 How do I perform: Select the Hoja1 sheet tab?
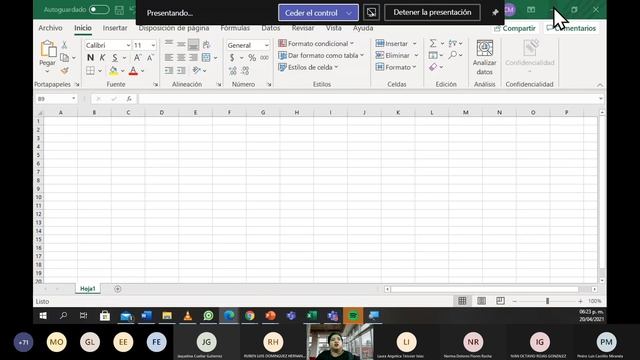[88, 289]
